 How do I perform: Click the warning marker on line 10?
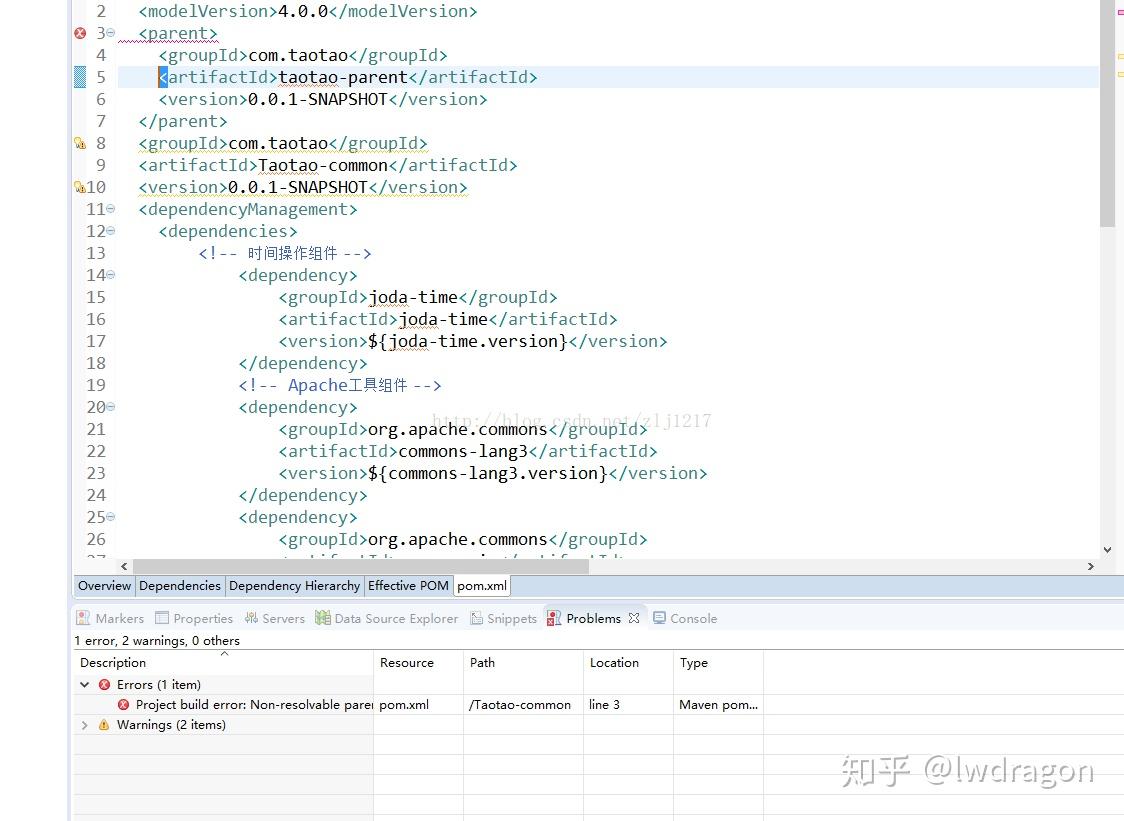[80, 187]
